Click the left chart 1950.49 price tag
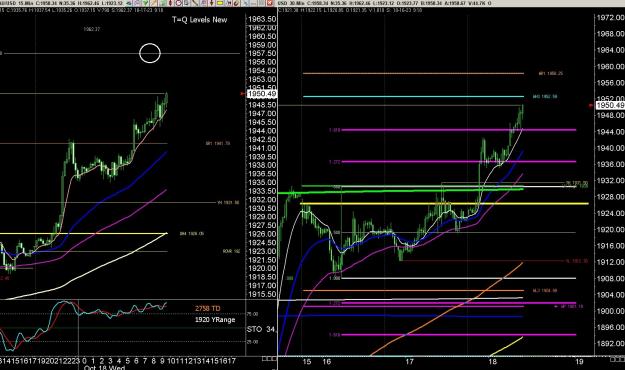Viewport: 625px width, 370px height. coord(261,94)
